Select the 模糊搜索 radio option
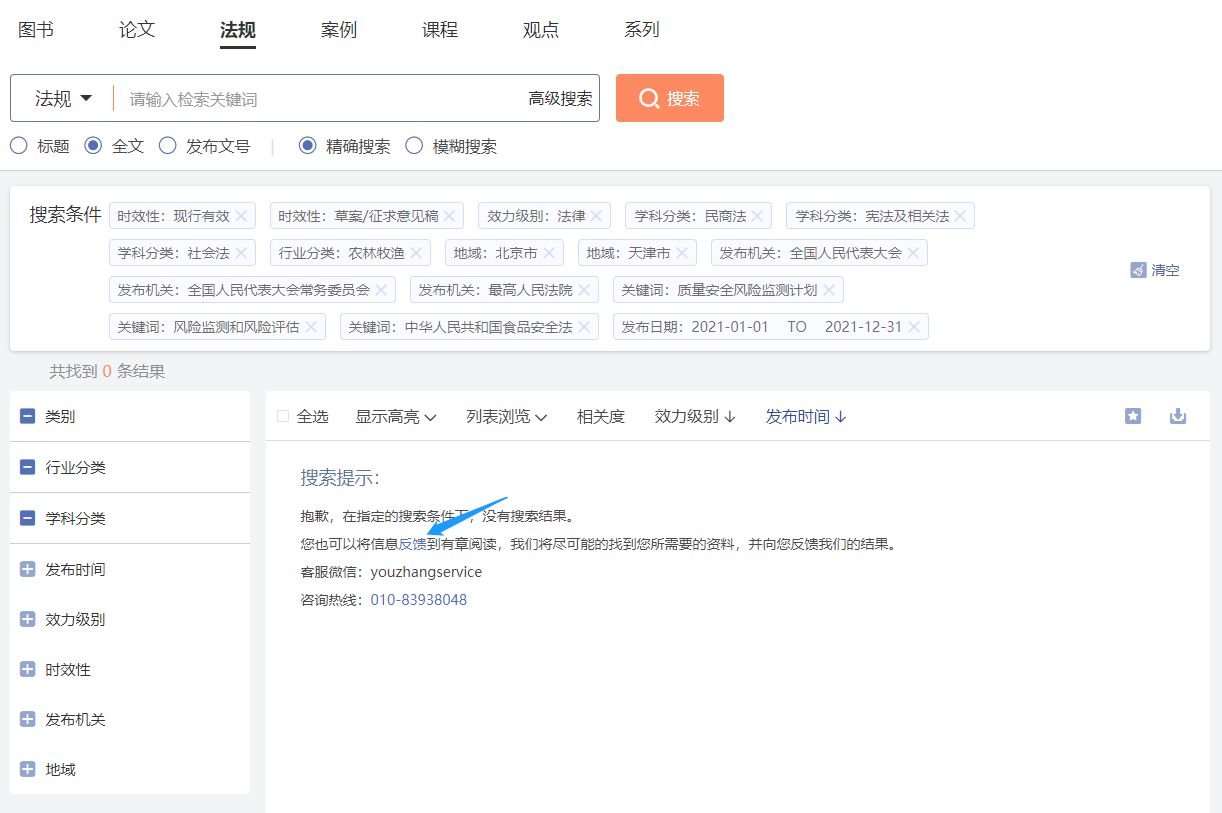This screenshot has width=1222, height=813. tap(414, 146)
